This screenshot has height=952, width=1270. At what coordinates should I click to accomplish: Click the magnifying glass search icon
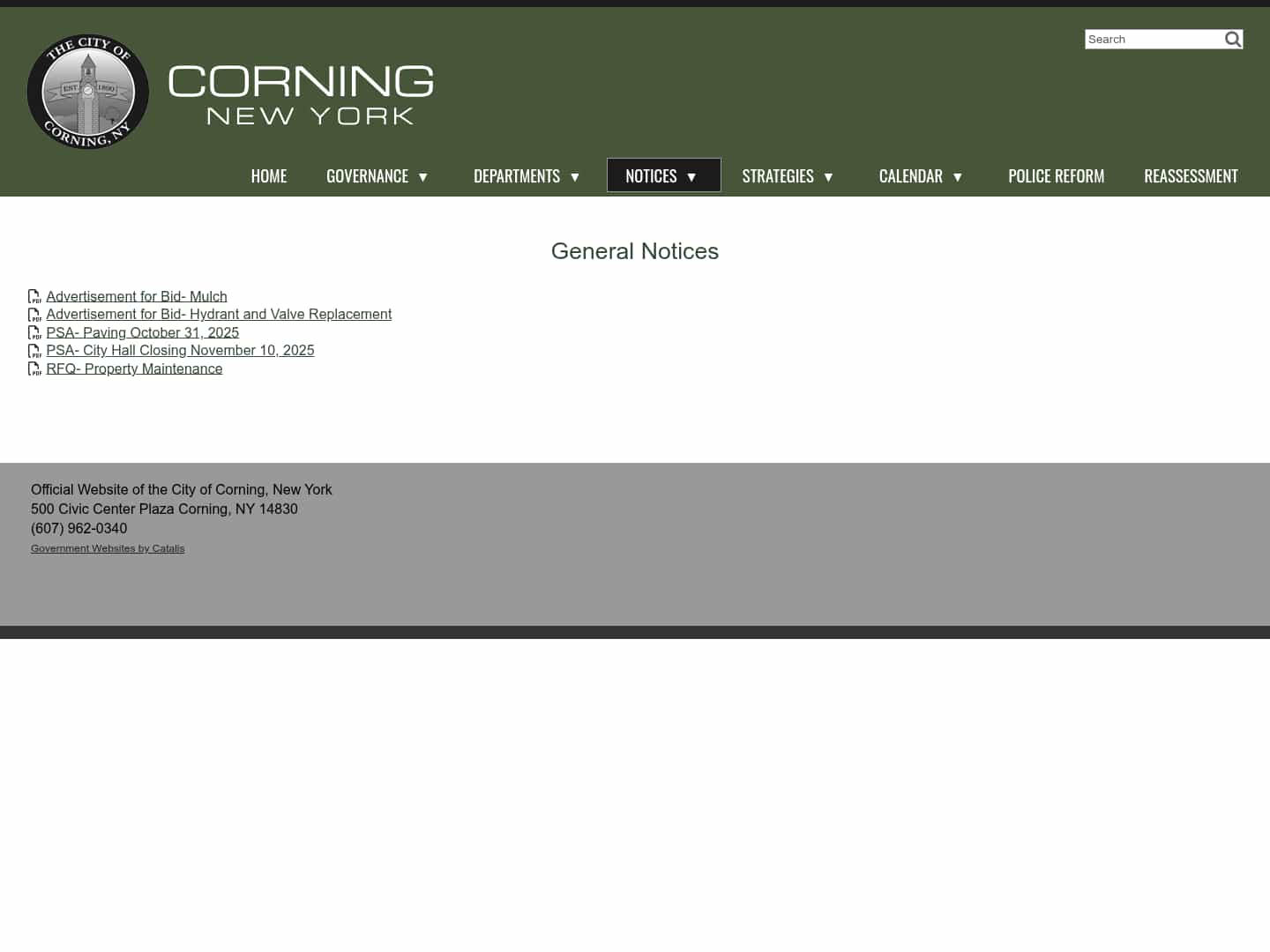(1232, 39)
